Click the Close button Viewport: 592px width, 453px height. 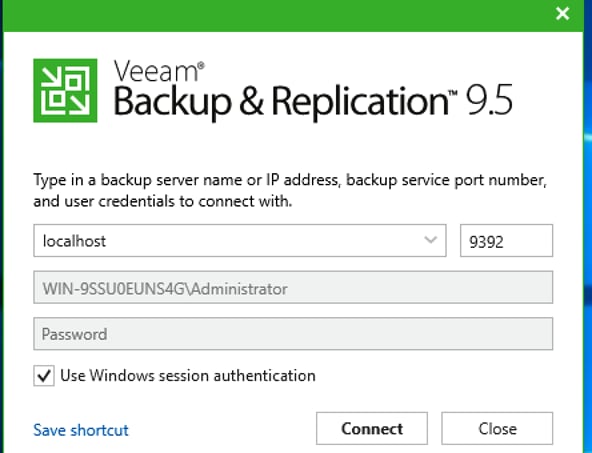pos(497,428)
